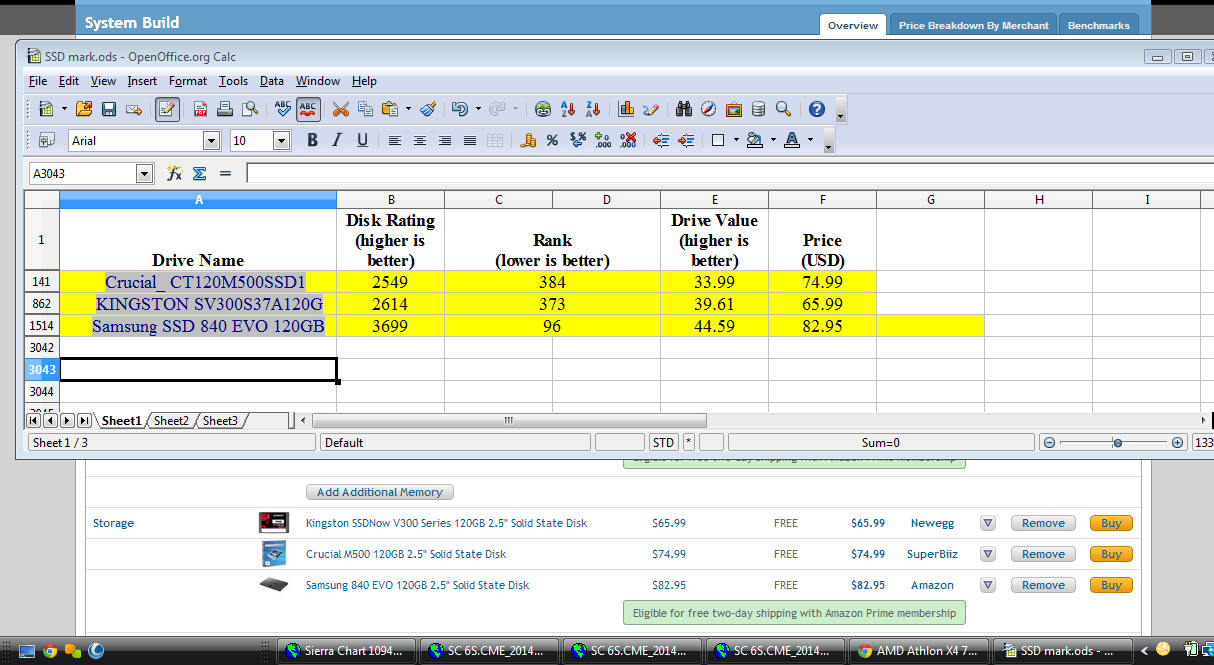
Task: Run Spelling check icon
Action: [x=283, y=109]
